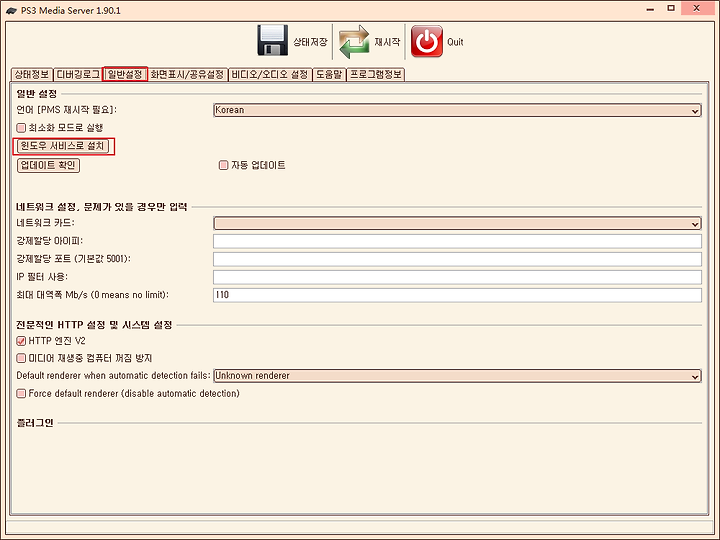Focus the 강제할당 아이피 input field
Viewport: 720px width, 540px height.
(457, 241)
